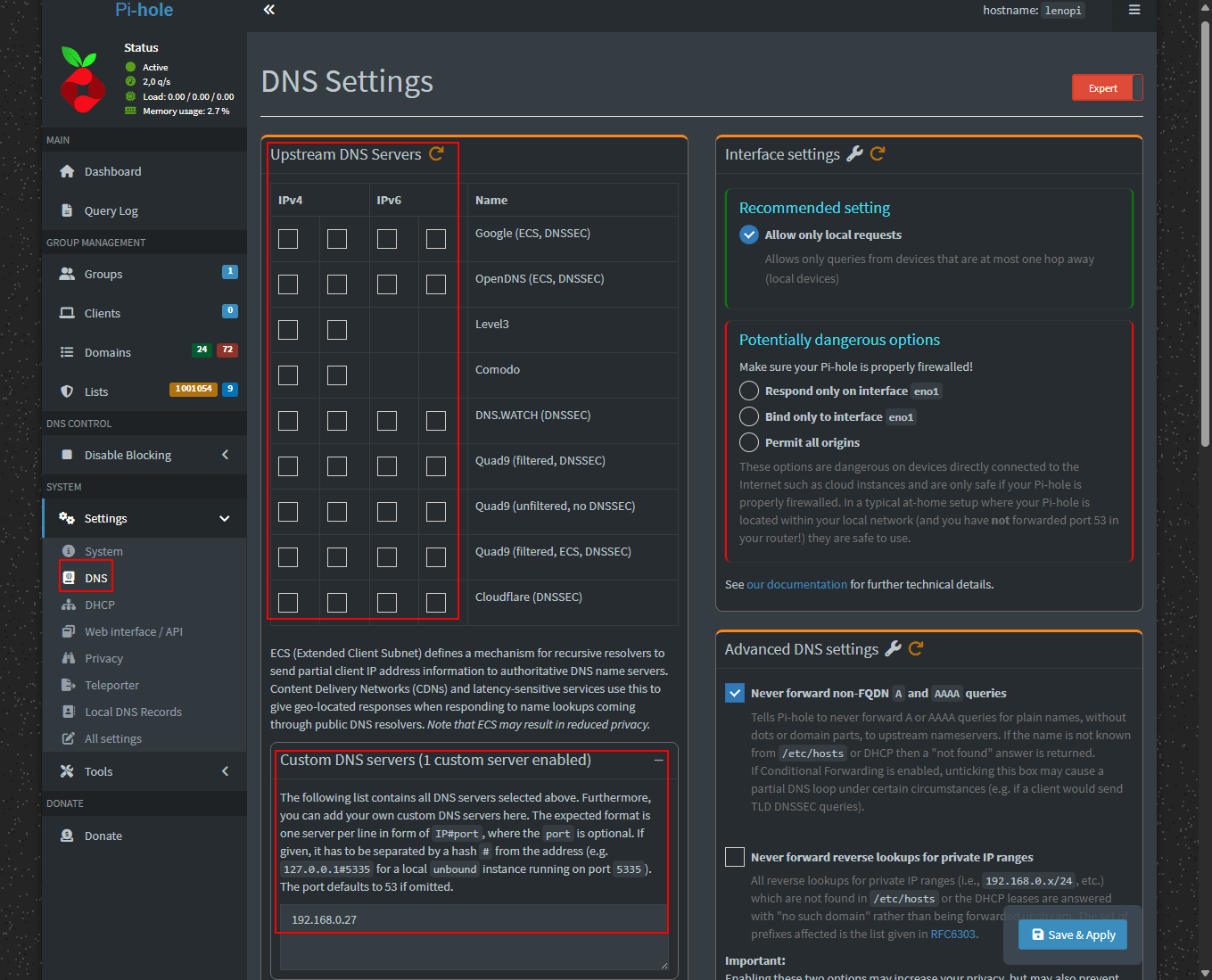
Task: Click the Groups people icon
Action: tap(67, 274)
